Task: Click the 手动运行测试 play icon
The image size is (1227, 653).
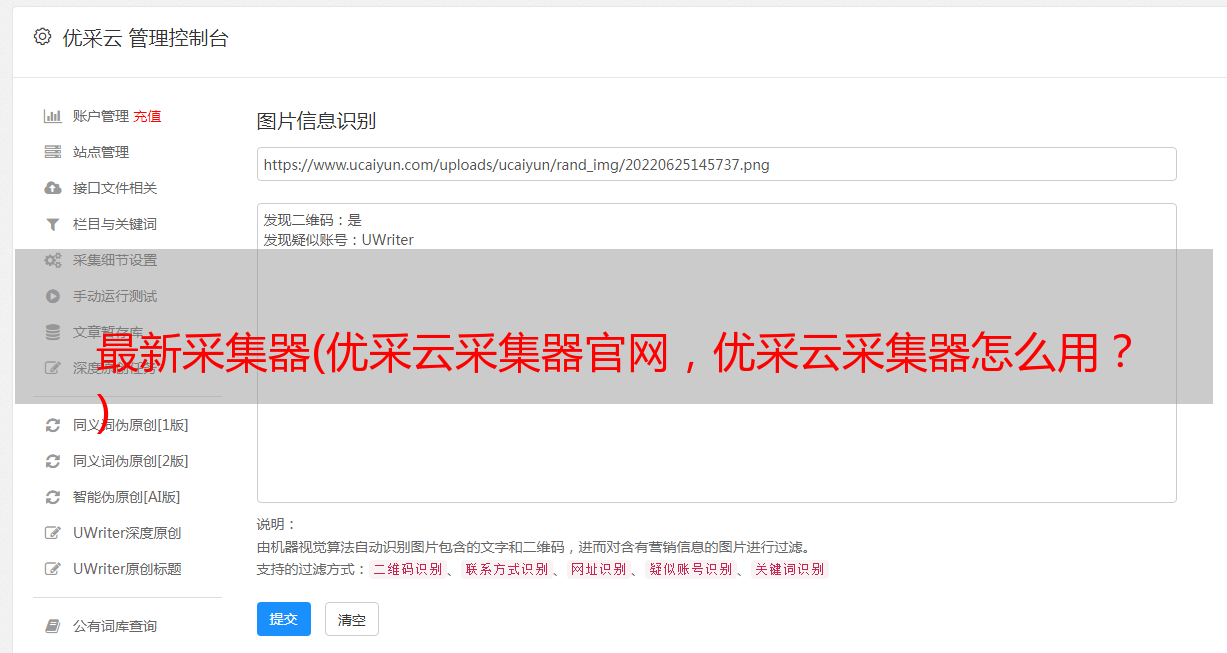Action: pyautogui.click(x=53, y=296)
